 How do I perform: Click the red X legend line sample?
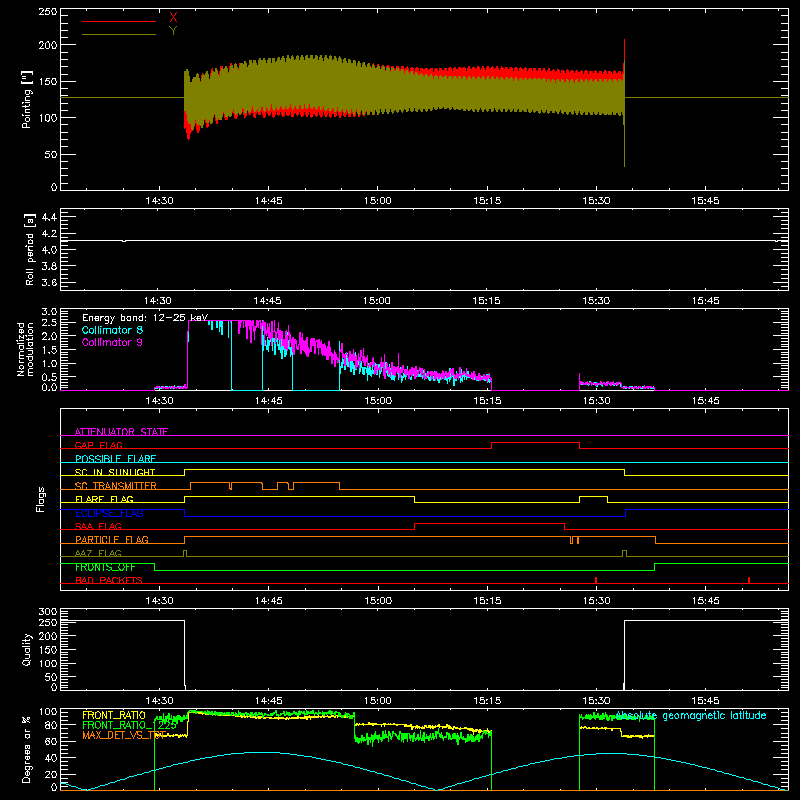click(119, 21)
